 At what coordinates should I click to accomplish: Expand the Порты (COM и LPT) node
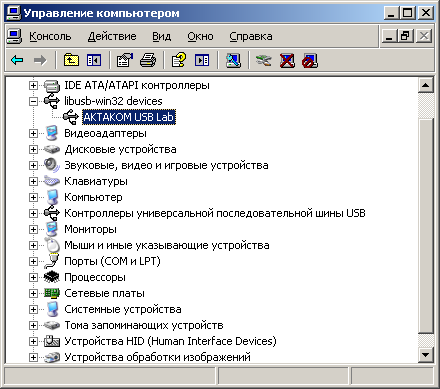tap(33, 261)
